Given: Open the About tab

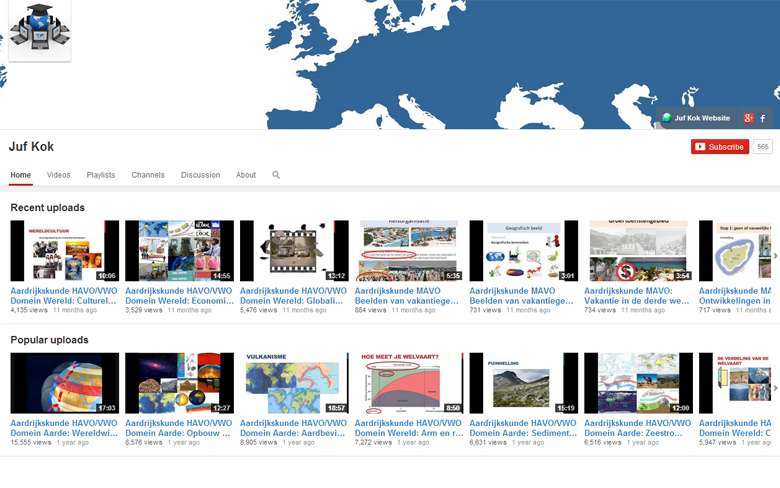Looking at the screenshot, I should point(246,175).
